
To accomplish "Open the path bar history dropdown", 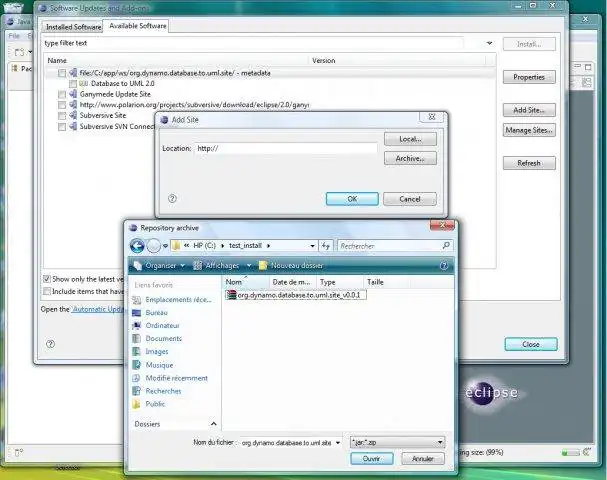I will (x=312, y=246).
